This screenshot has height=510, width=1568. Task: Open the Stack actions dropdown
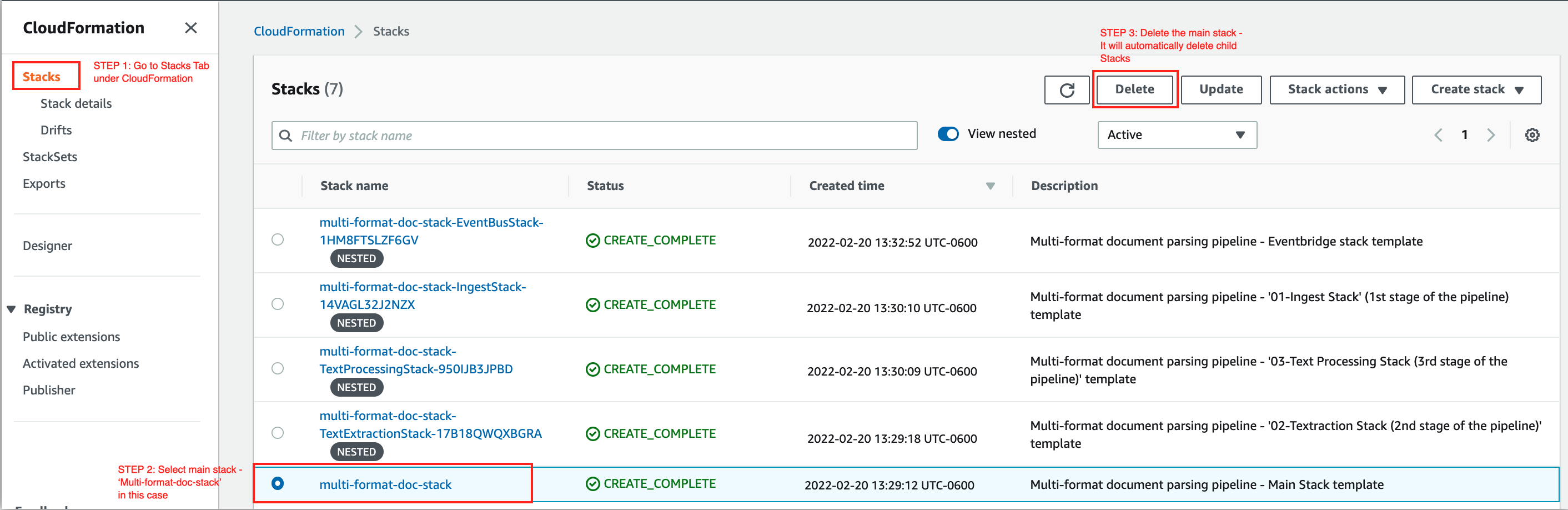1336,90
